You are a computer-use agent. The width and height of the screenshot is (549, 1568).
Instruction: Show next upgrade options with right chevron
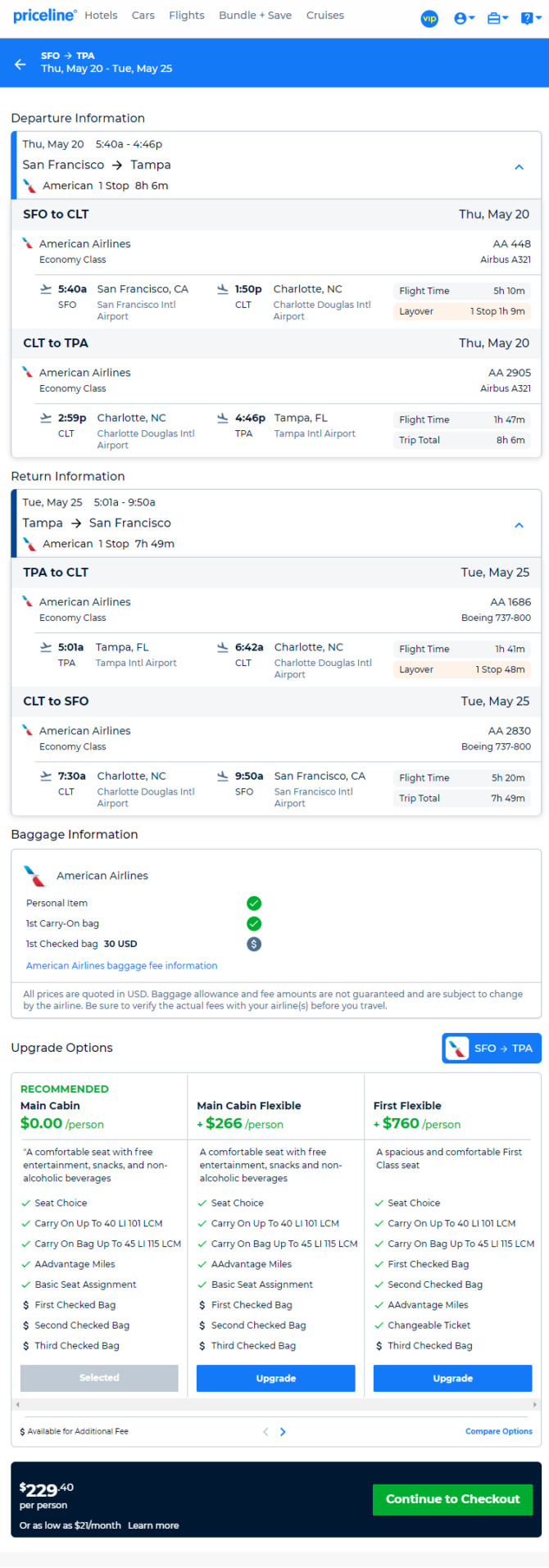(284, 1432)
